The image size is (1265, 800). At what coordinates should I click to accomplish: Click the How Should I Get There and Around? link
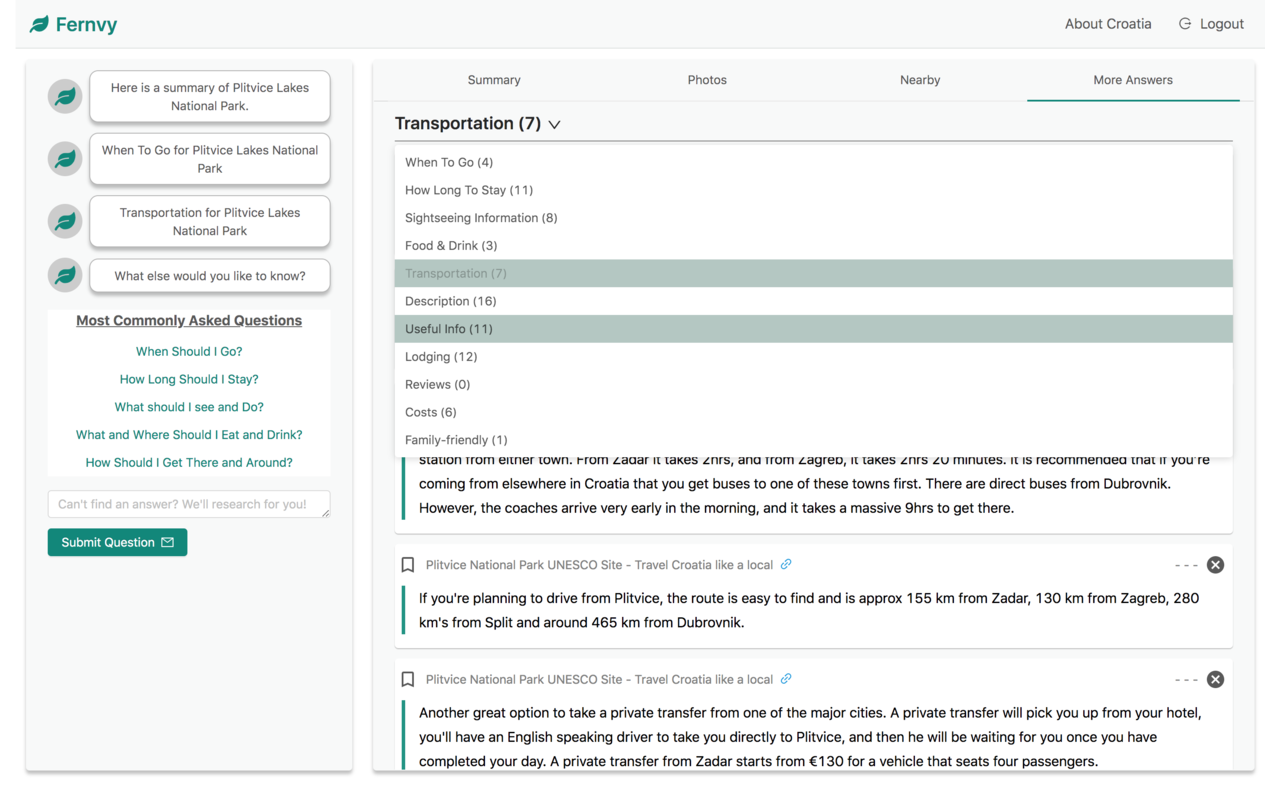(189, 462)
